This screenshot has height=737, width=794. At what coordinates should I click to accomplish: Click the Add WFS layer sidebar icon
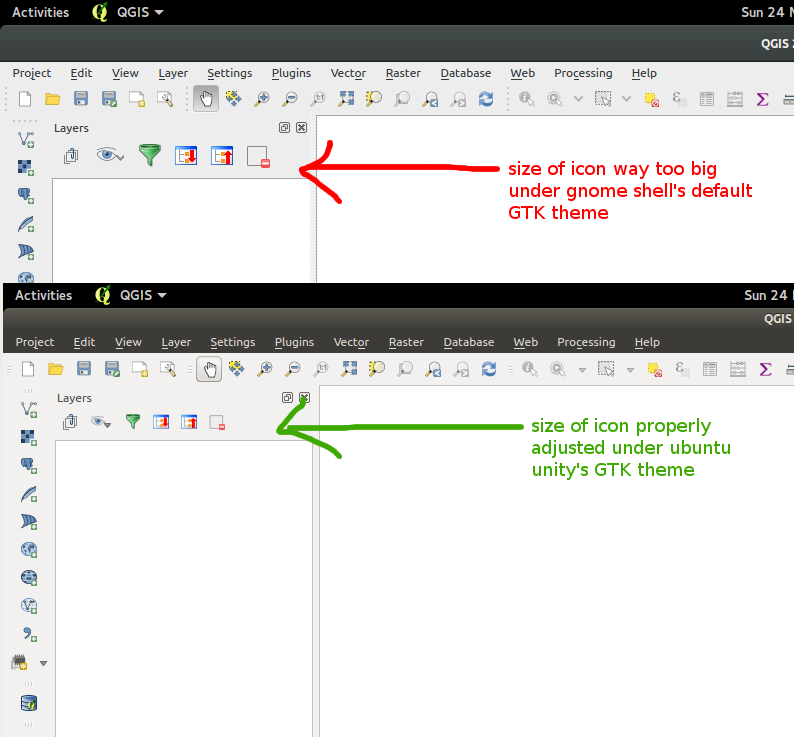pyautogui.click(x=29, y=606)
